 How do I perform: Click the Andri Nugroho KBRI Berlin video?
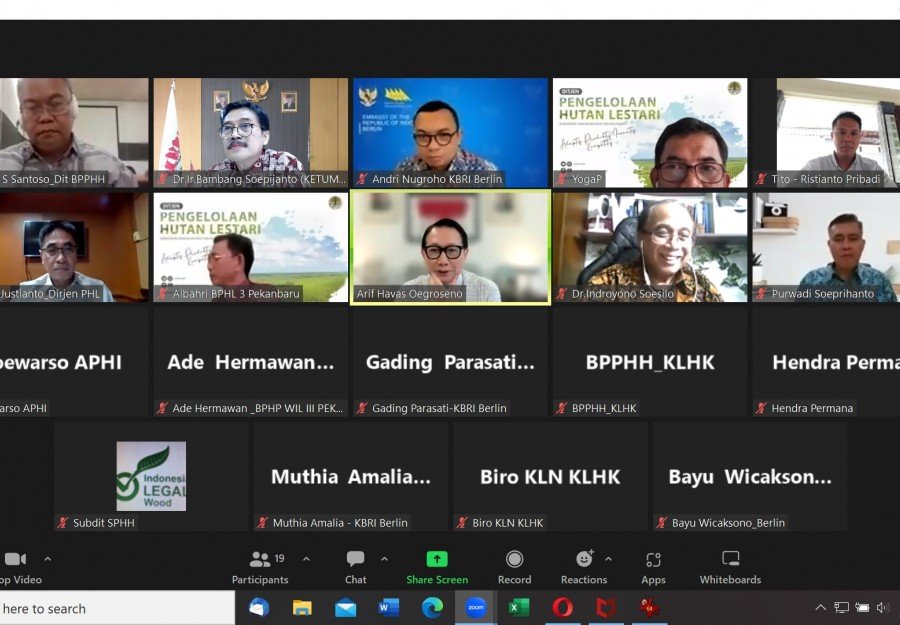[x=450, y=131]
